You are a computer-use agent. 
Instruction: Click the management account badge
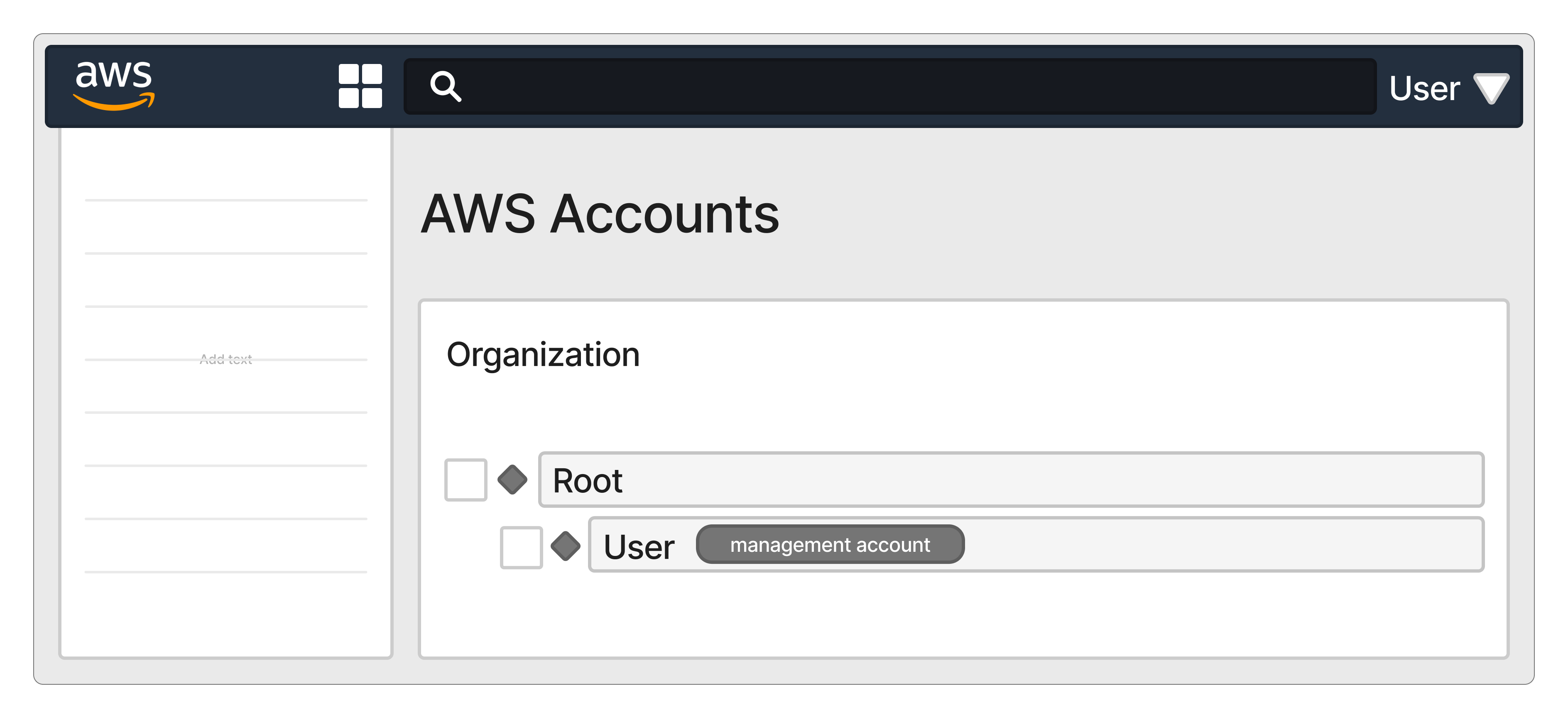(x=830, y=544)
